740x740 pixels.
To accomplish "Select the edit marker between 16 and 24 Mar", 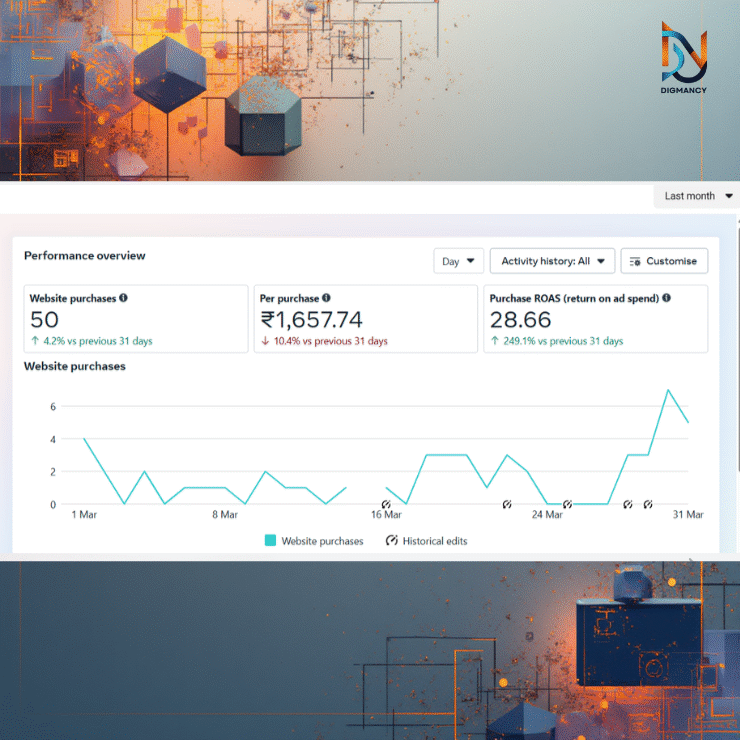I will (507, 505).
